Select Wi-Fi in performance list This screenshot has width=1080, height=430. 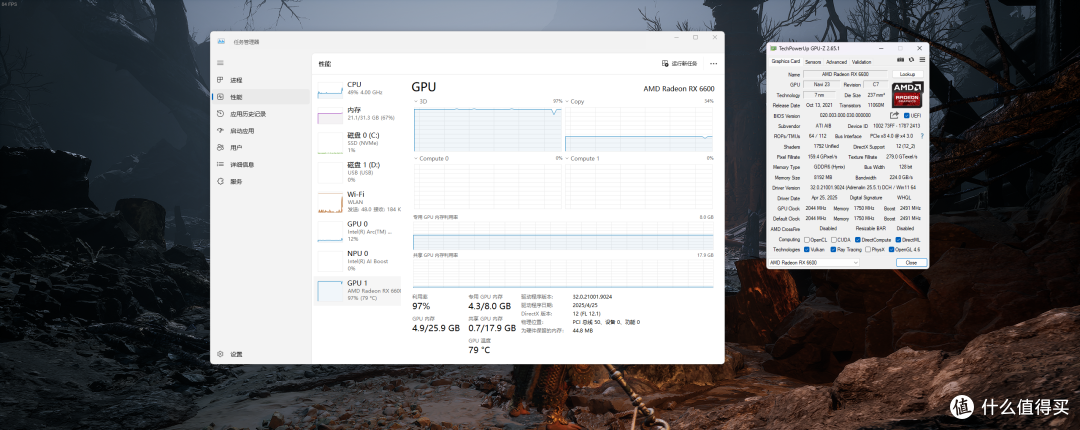pos(357,201)
